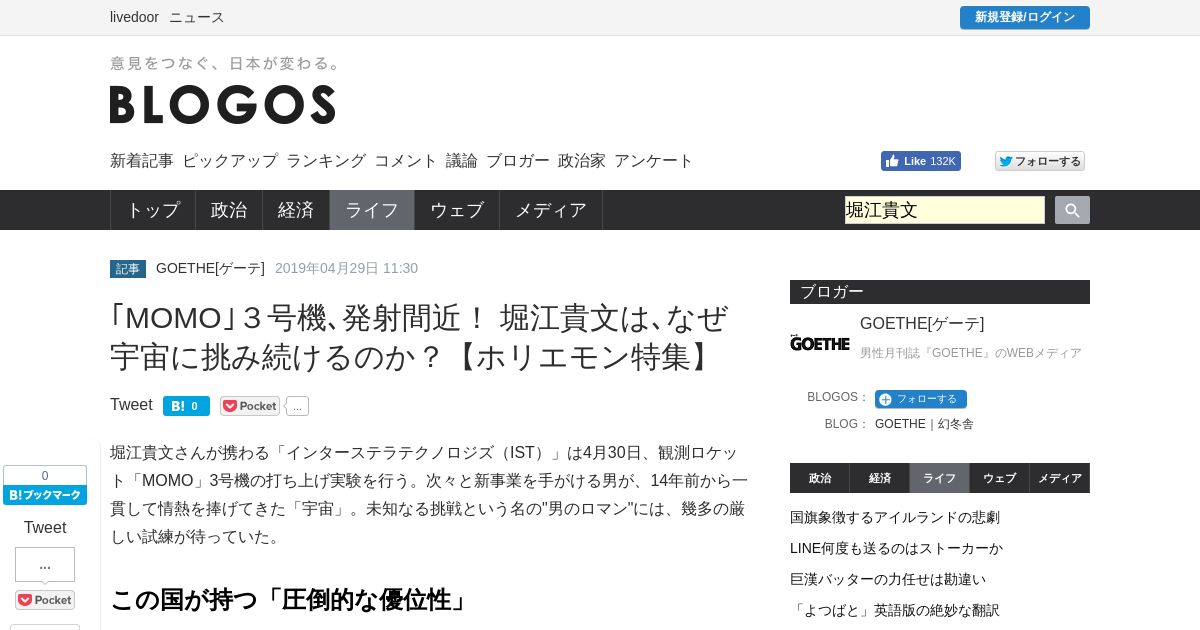Click the ブロガー panel header
The width and height of the screenshot is (1200, 630).
(x=940, y=292)
